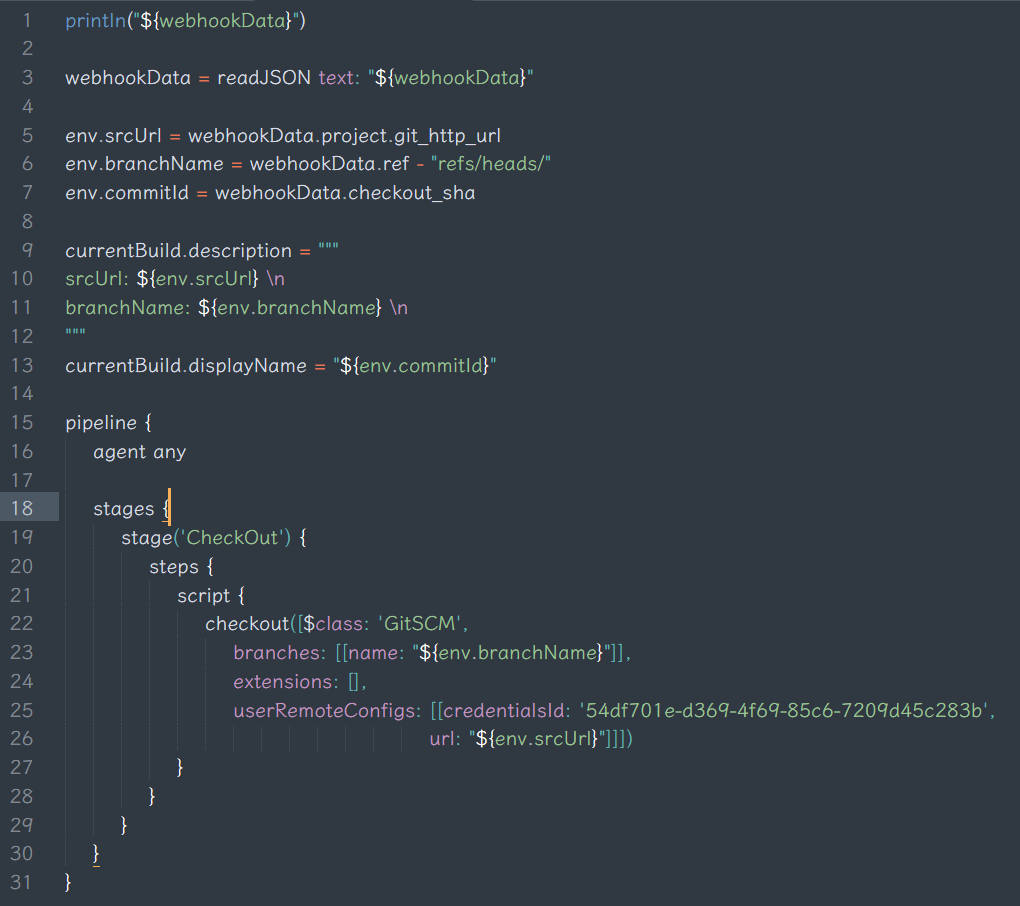
Task: Click the stages keyword on line 18
Action: tap(124, 509)
